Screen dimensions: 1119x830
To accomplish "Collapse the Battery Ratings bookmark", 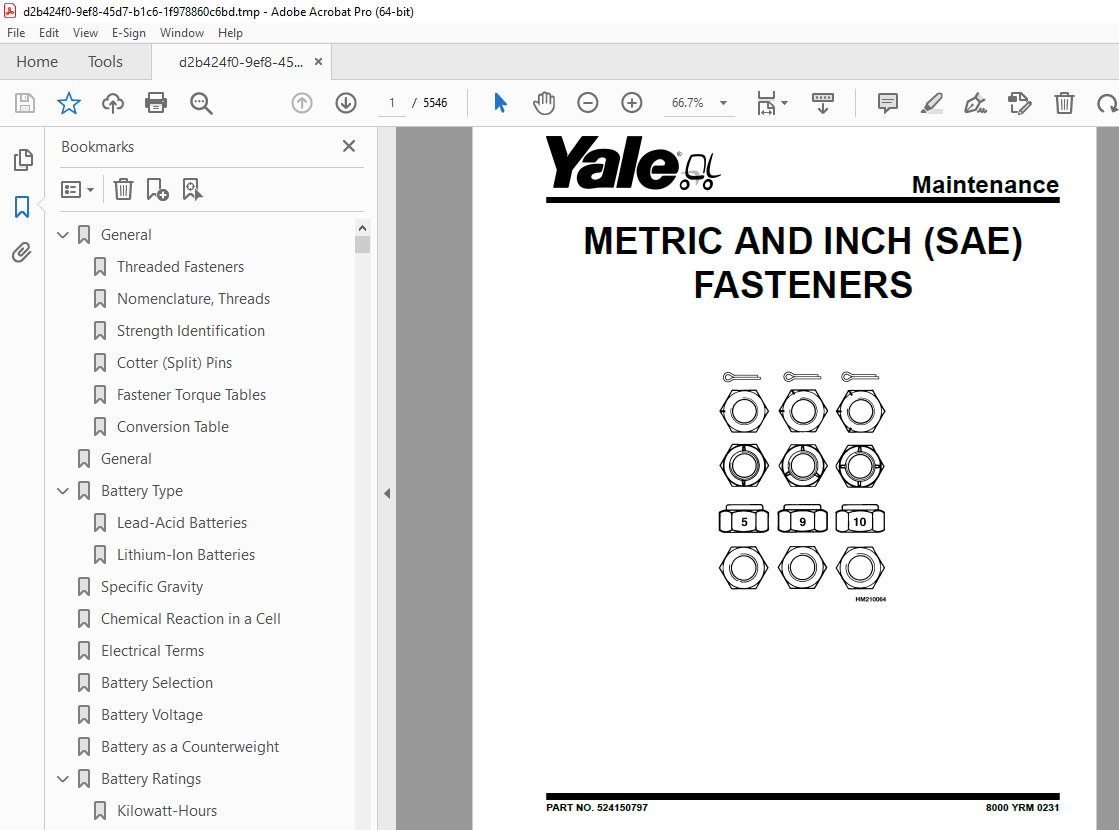I will click(x=63, y=779).
